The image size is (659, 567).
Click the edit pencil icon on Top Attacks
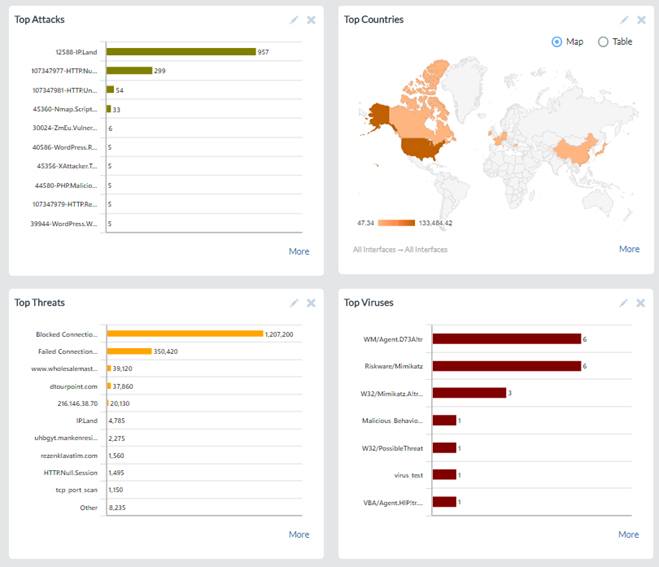[x=294, y=19]
